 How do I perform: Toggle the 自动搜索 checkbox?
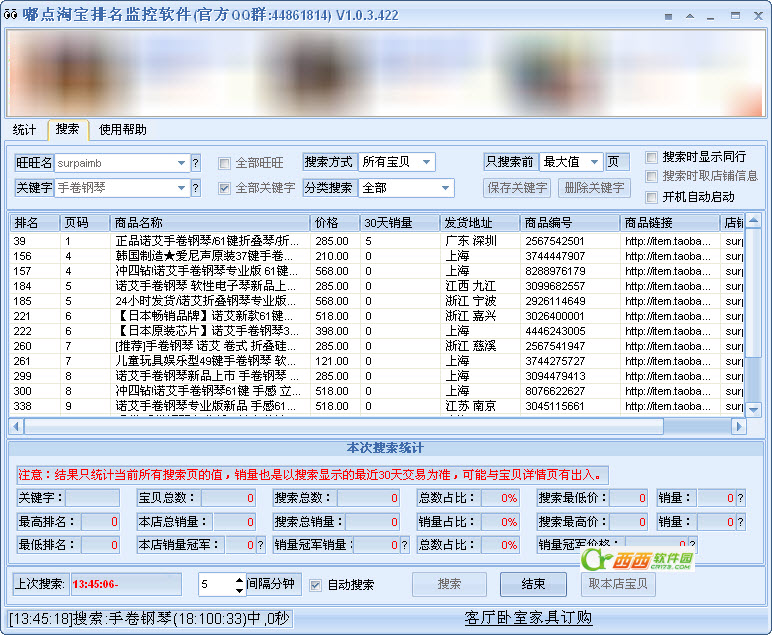[315, 585]
